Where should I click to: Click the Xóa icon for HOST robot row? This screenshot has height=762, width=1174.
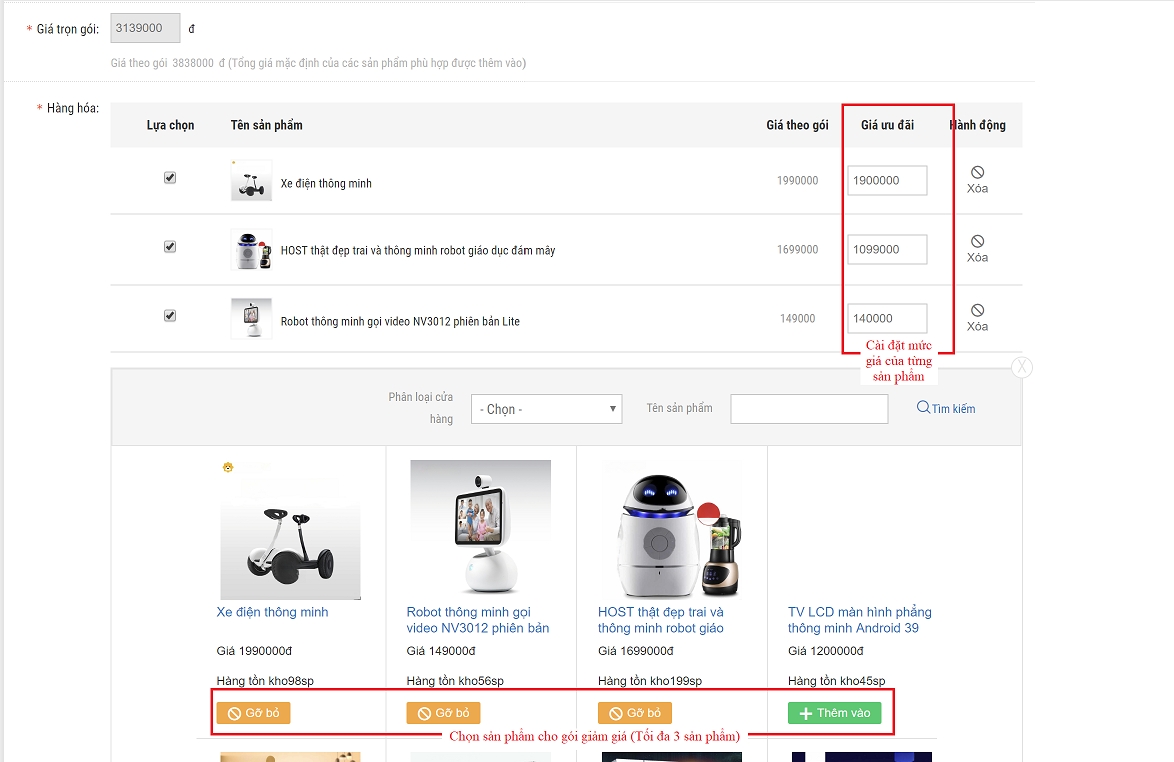(977, 242)
